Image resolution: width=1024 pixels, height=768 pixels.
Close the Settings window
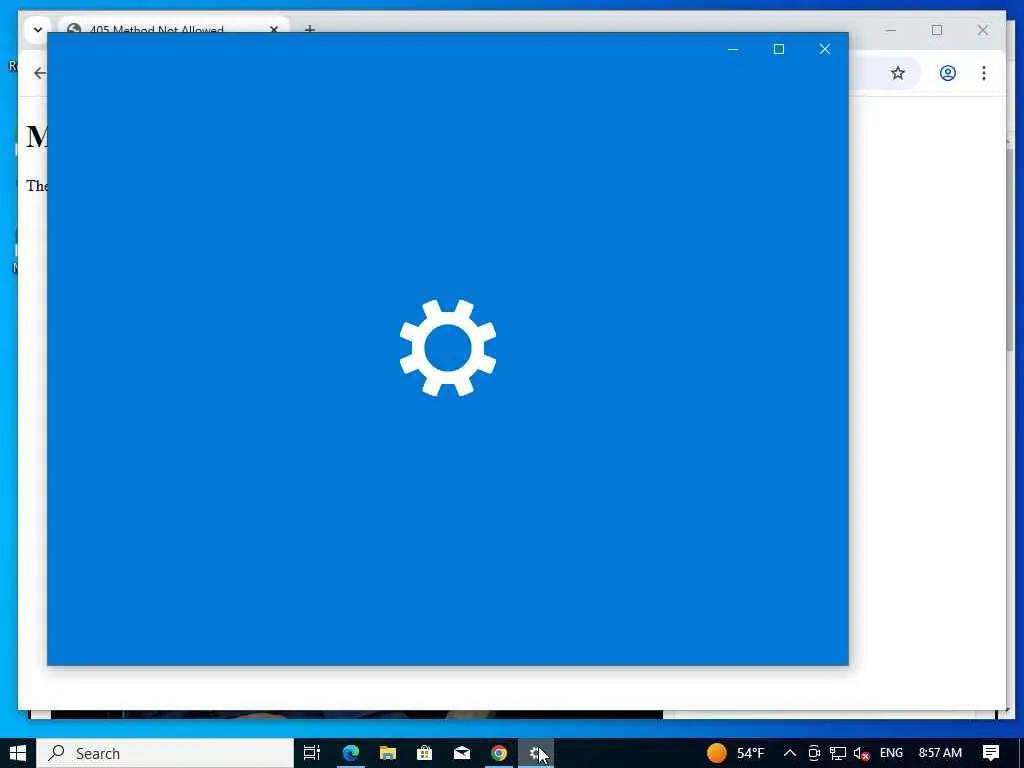click(x=825, y=49)
